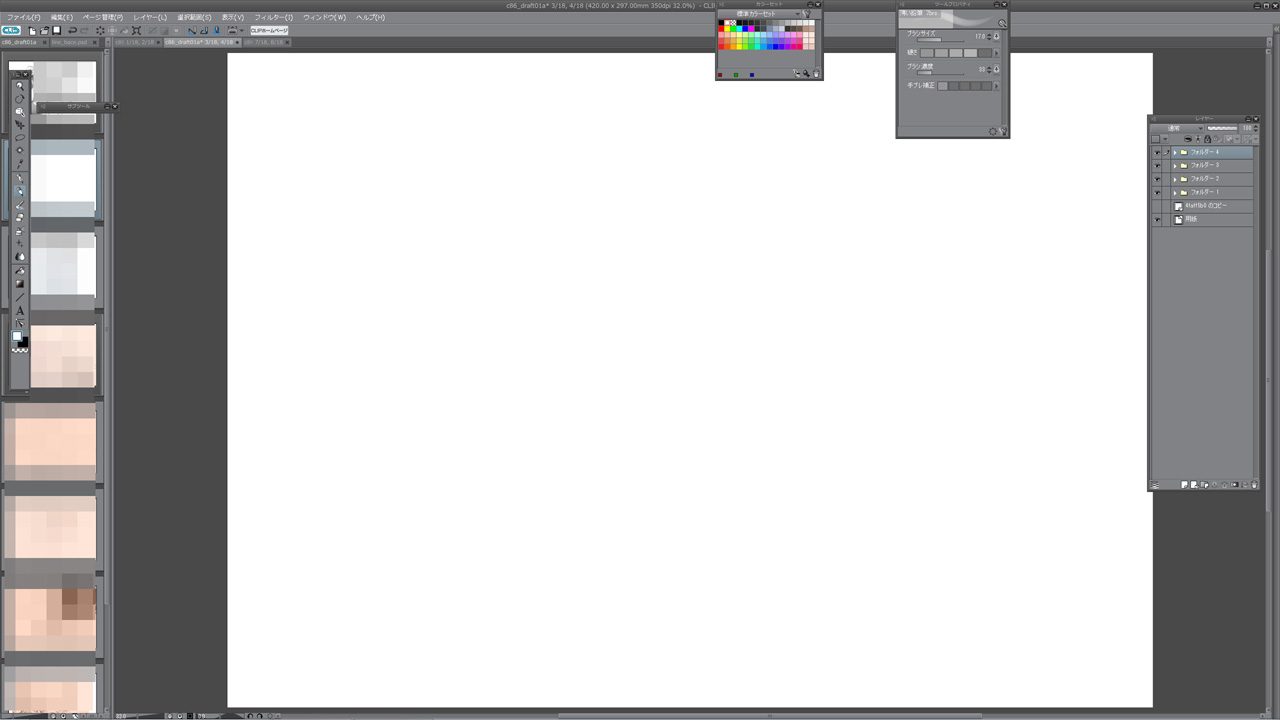Click the magnifier icon on brush preview
Viewport: 1280px width, 720px height.
coord(1002,22)
